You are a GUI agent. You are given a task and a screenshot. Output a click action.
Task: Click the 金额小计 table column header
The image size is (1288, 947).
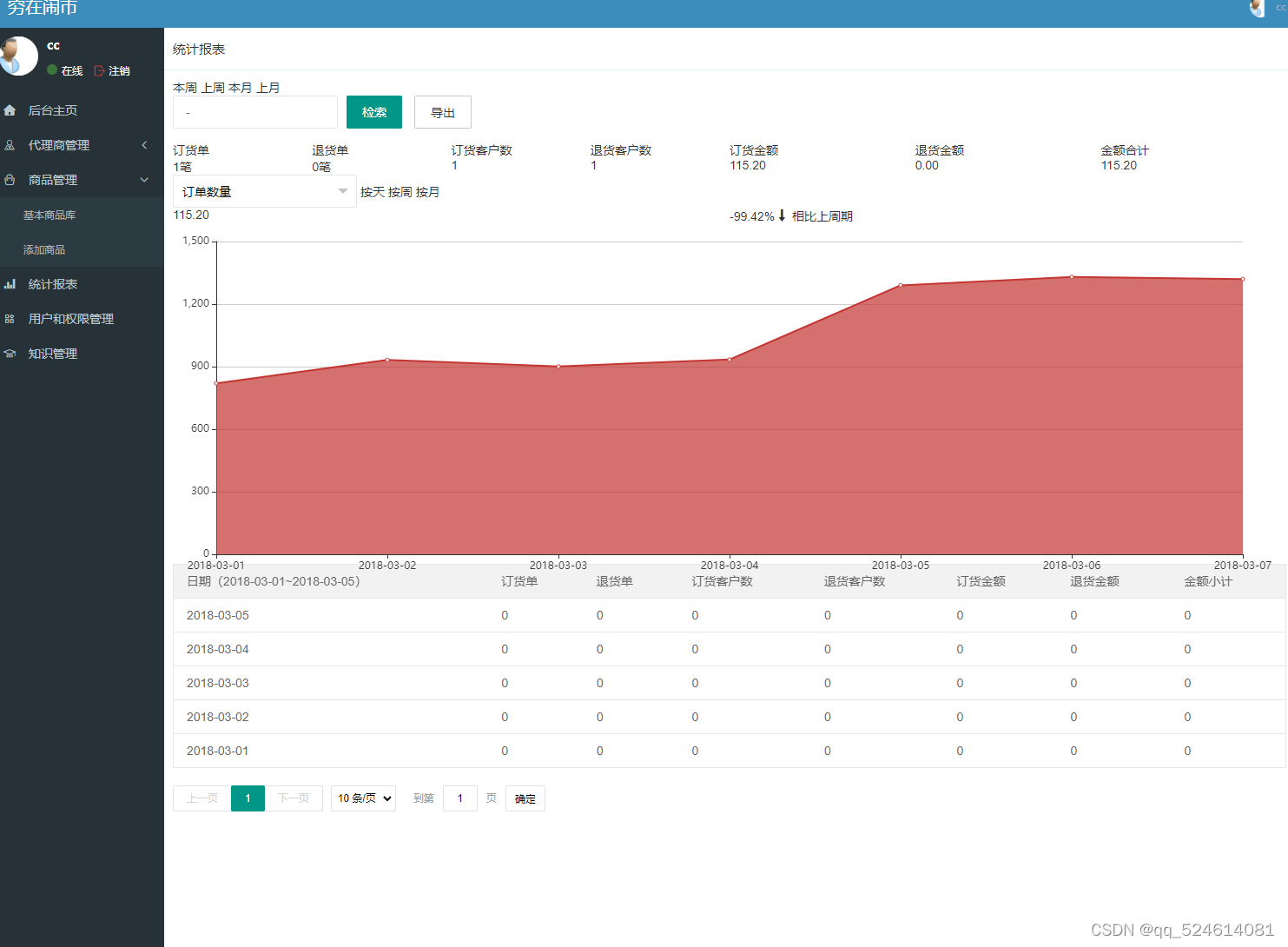[x=1208, y=581]
